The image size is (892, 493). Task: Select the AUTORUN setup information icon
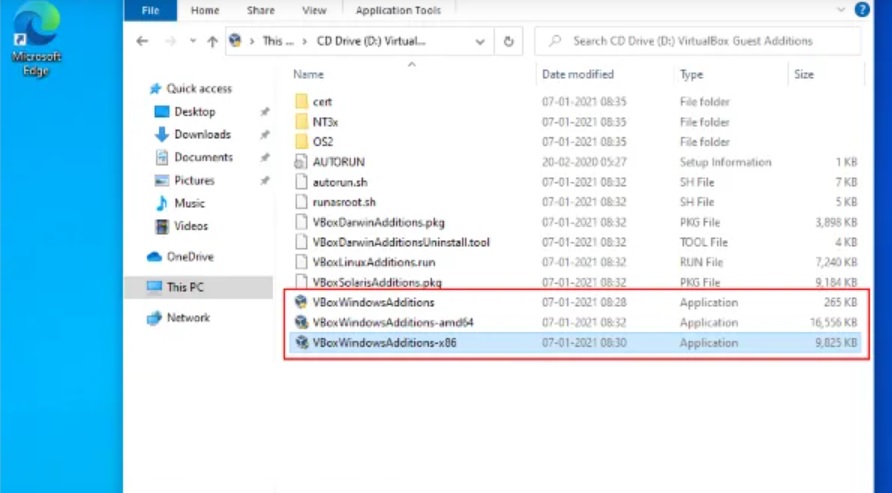click(301, 162)
